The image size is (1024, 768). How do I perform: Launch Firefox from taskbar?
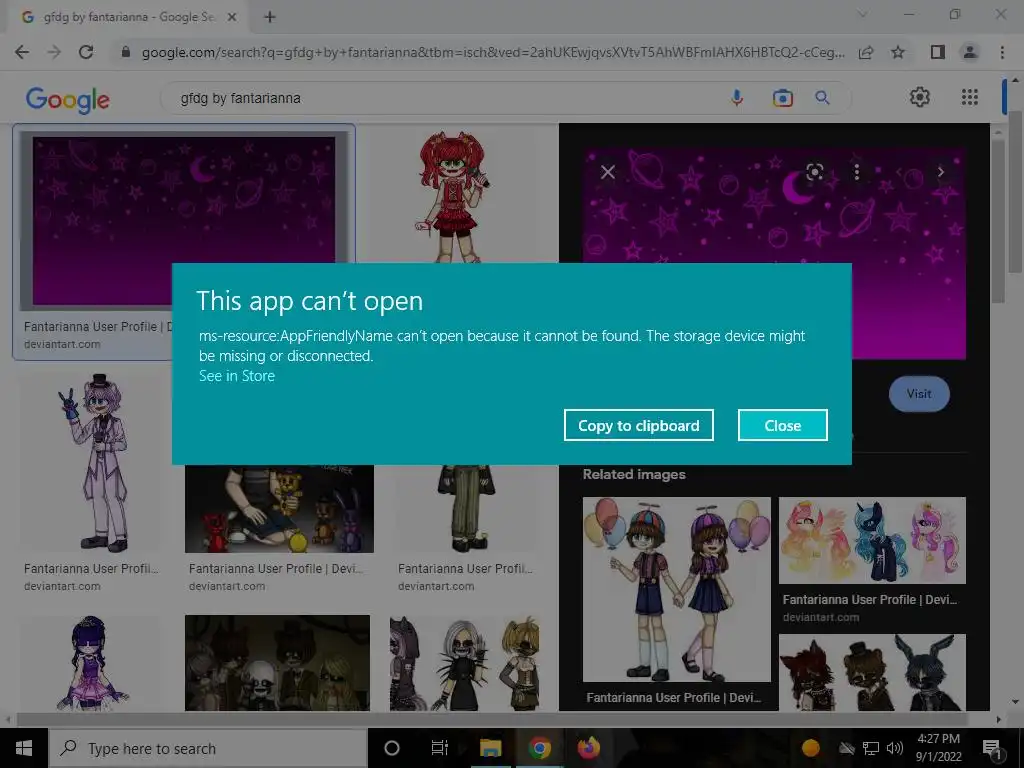[588, 748]
